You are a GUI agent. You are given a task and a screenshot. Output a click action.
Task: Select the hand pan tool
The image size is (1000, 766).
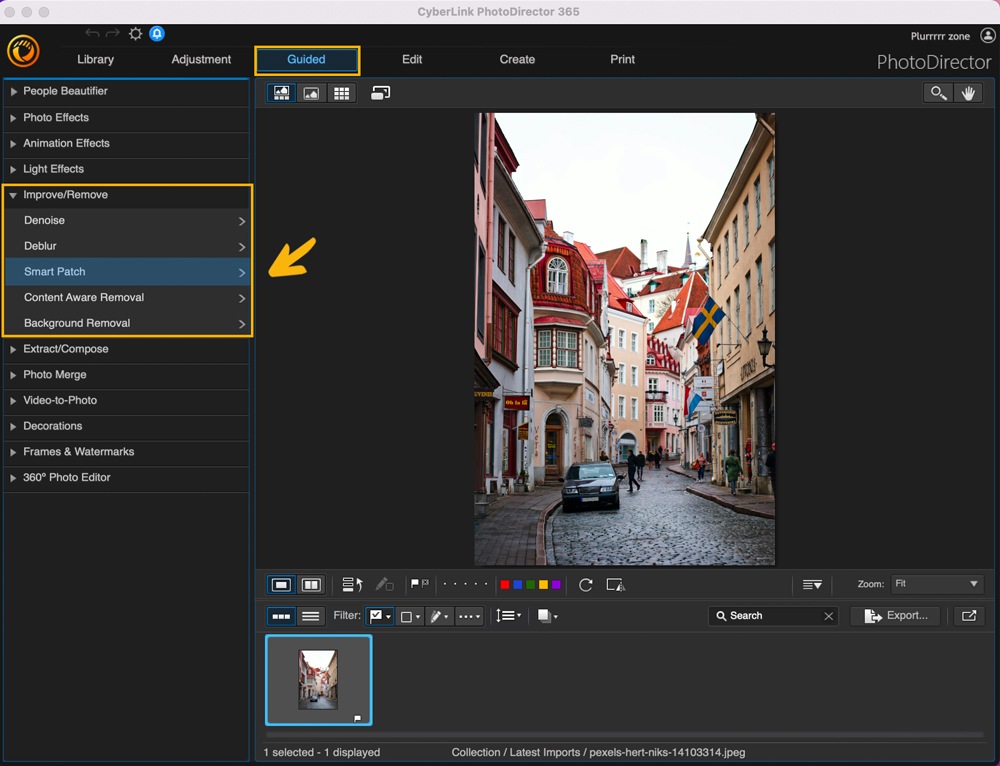click(x=968, y=93)
